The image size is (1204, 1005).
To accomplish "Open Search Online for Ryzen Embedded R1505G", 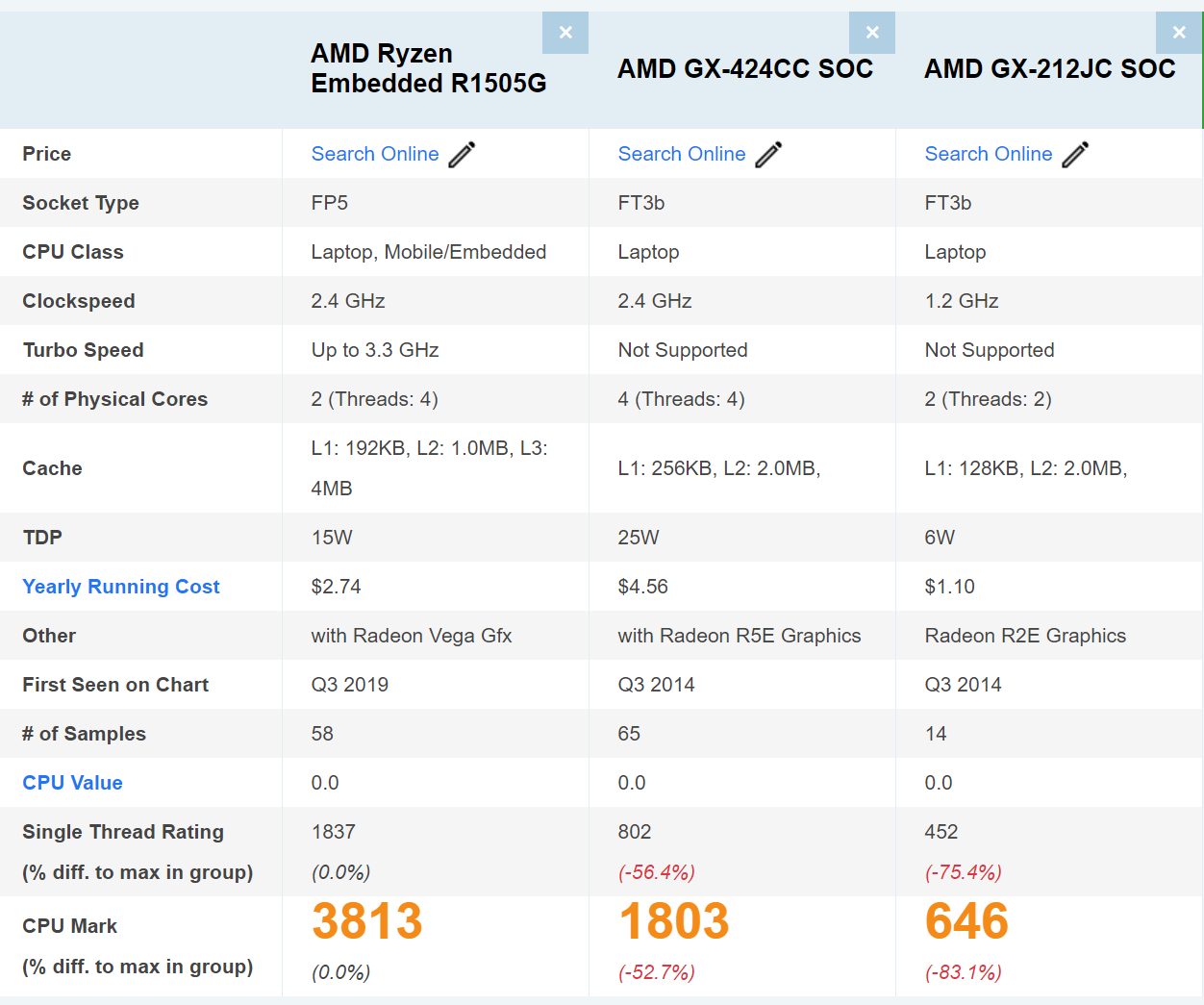I will pyautogui.click(x=375, y=154).
